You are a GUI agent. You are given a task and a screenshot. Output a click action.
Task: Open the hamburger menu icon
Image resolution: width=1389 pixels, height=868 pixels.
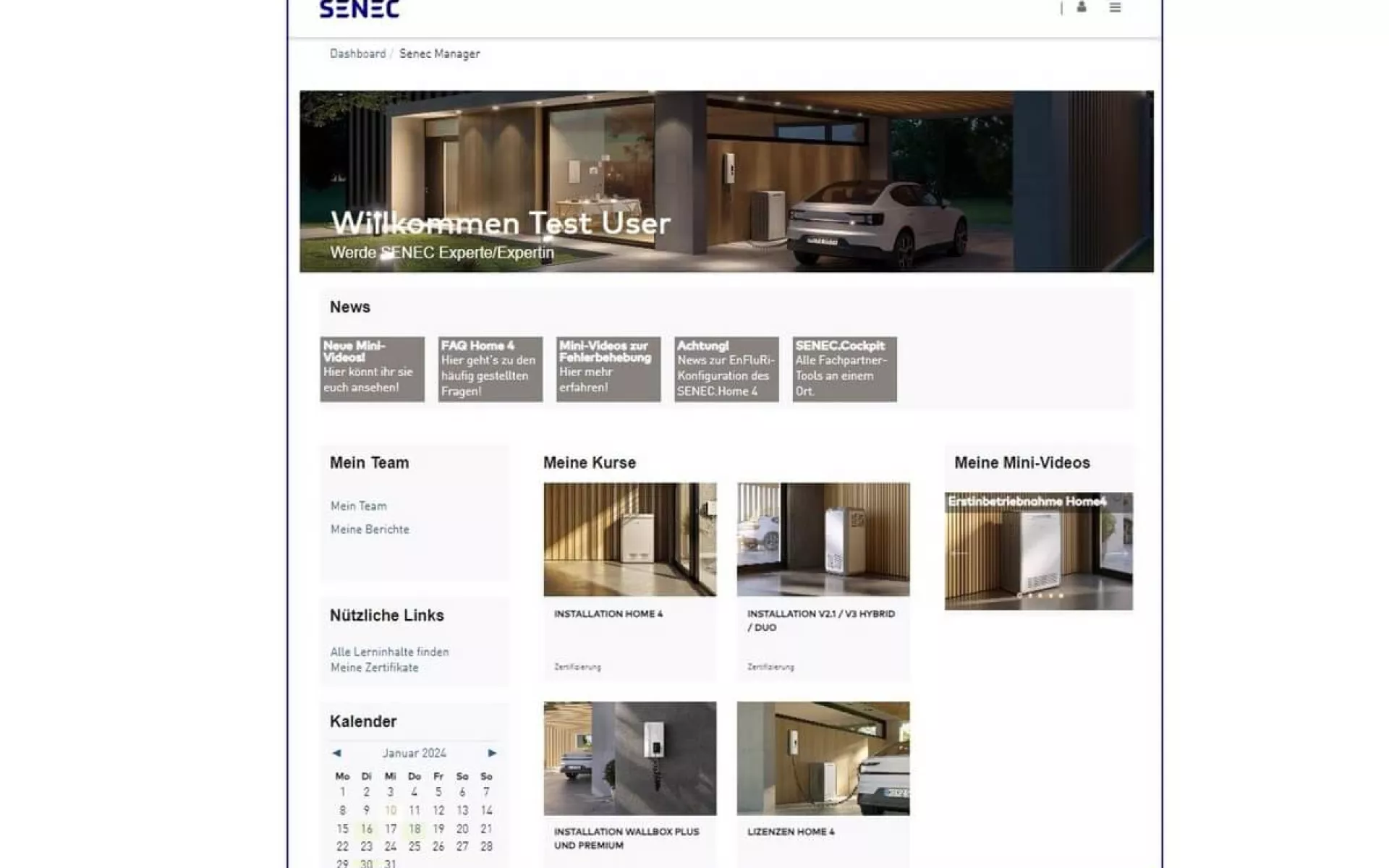point(1115,7)
